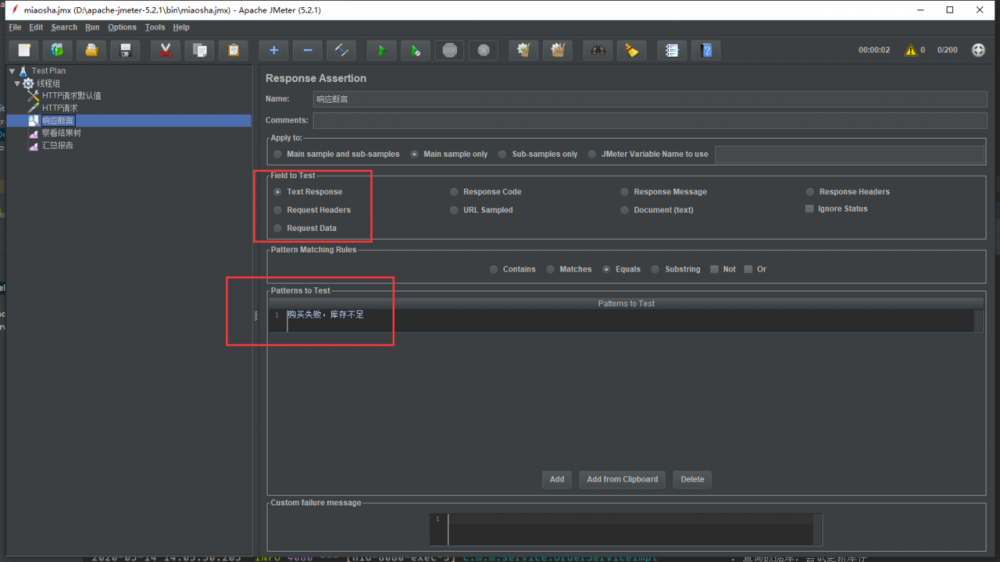
Task: Select Response Headers radio button
Action: point(810,191)
